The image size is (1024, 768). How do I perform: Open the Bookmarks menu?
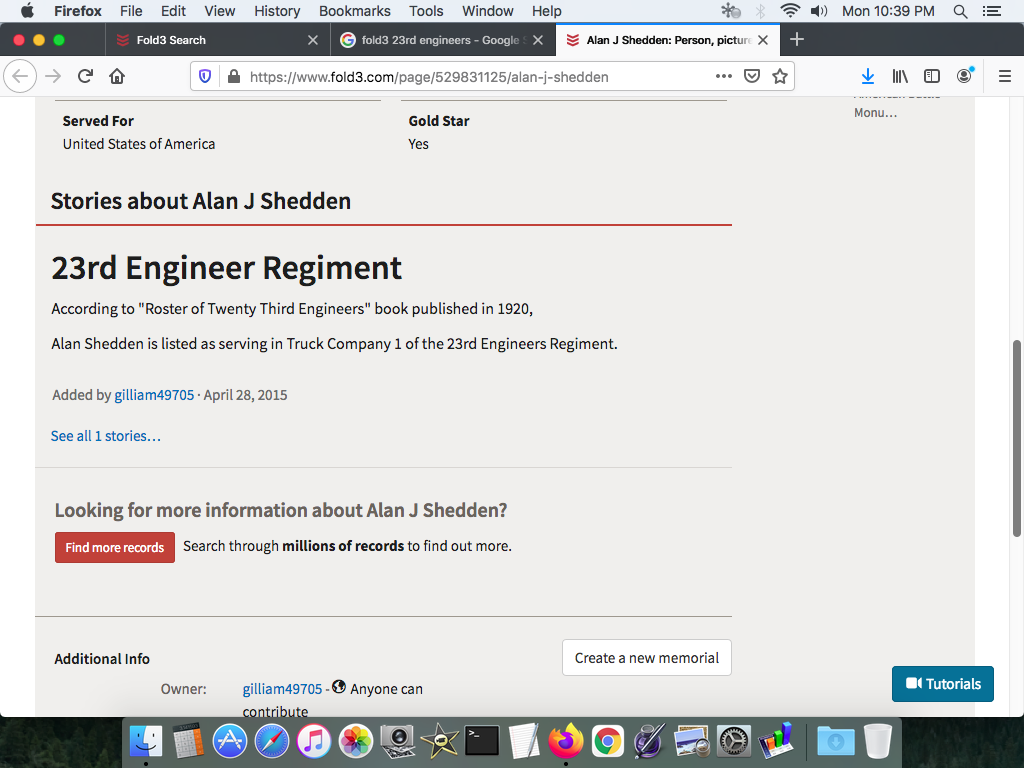(354, 11)
